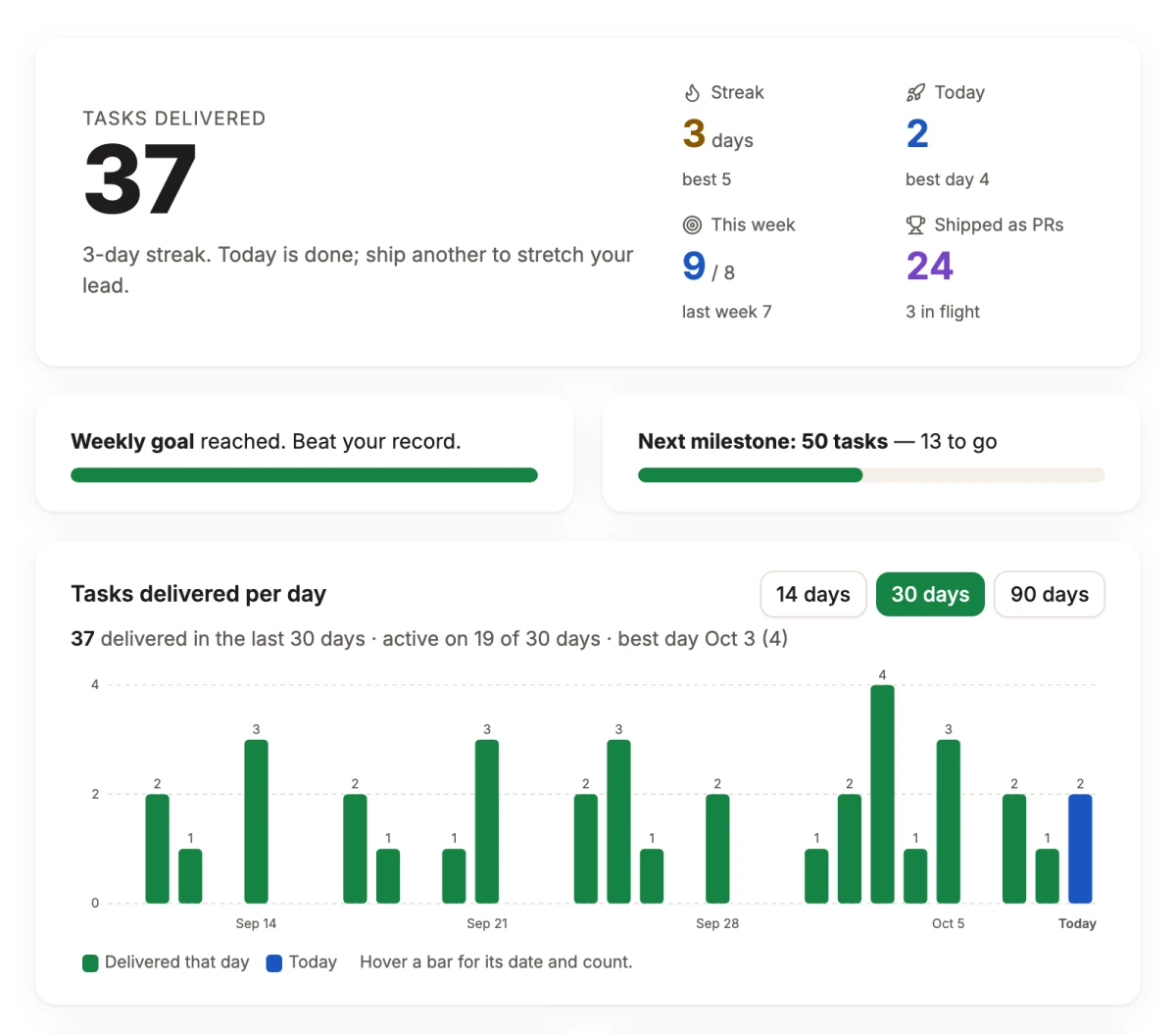Show the 90 days chart range

(x=1050, y=595)
